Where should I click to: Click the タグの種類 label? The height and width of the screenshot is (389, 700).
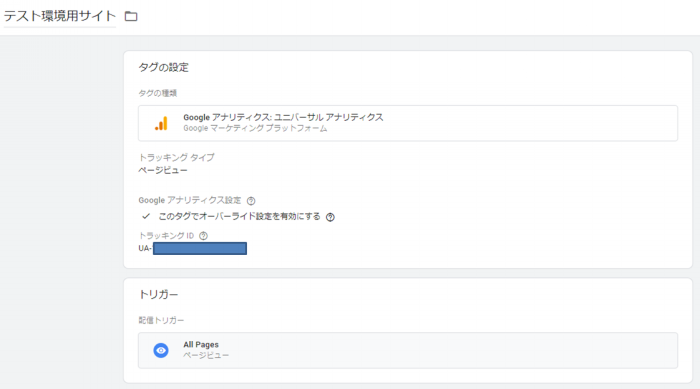pyautogui.click(x=158, y=93)
